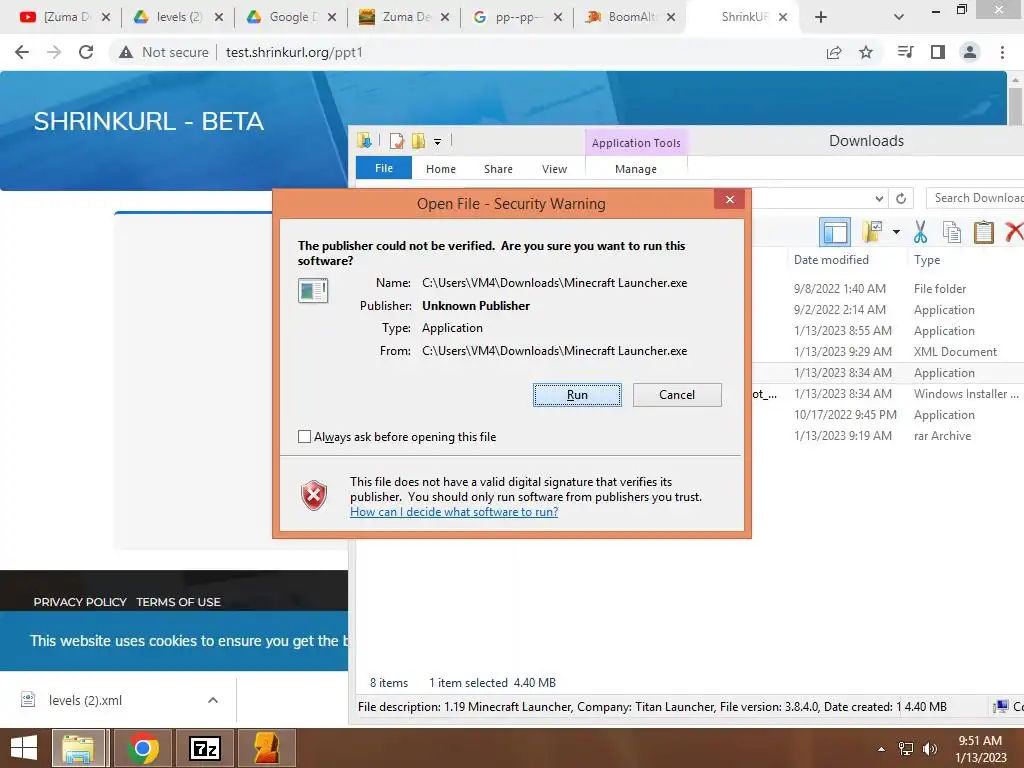This screenshot has height=768, width=1024.
Task: Click the Cut scissors icon
Action: [920, 232]
